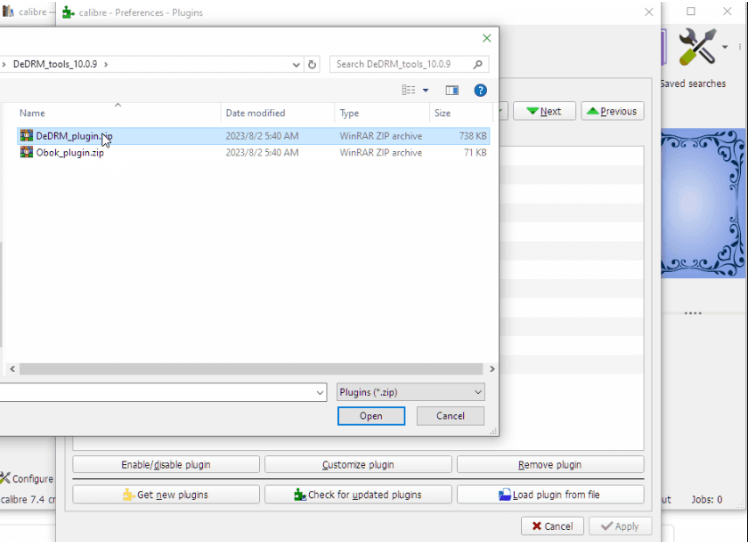Viewport: 748px width, 542px height.
Task: Click Enable/disable plugin button
Action: (x=166, y=465)
